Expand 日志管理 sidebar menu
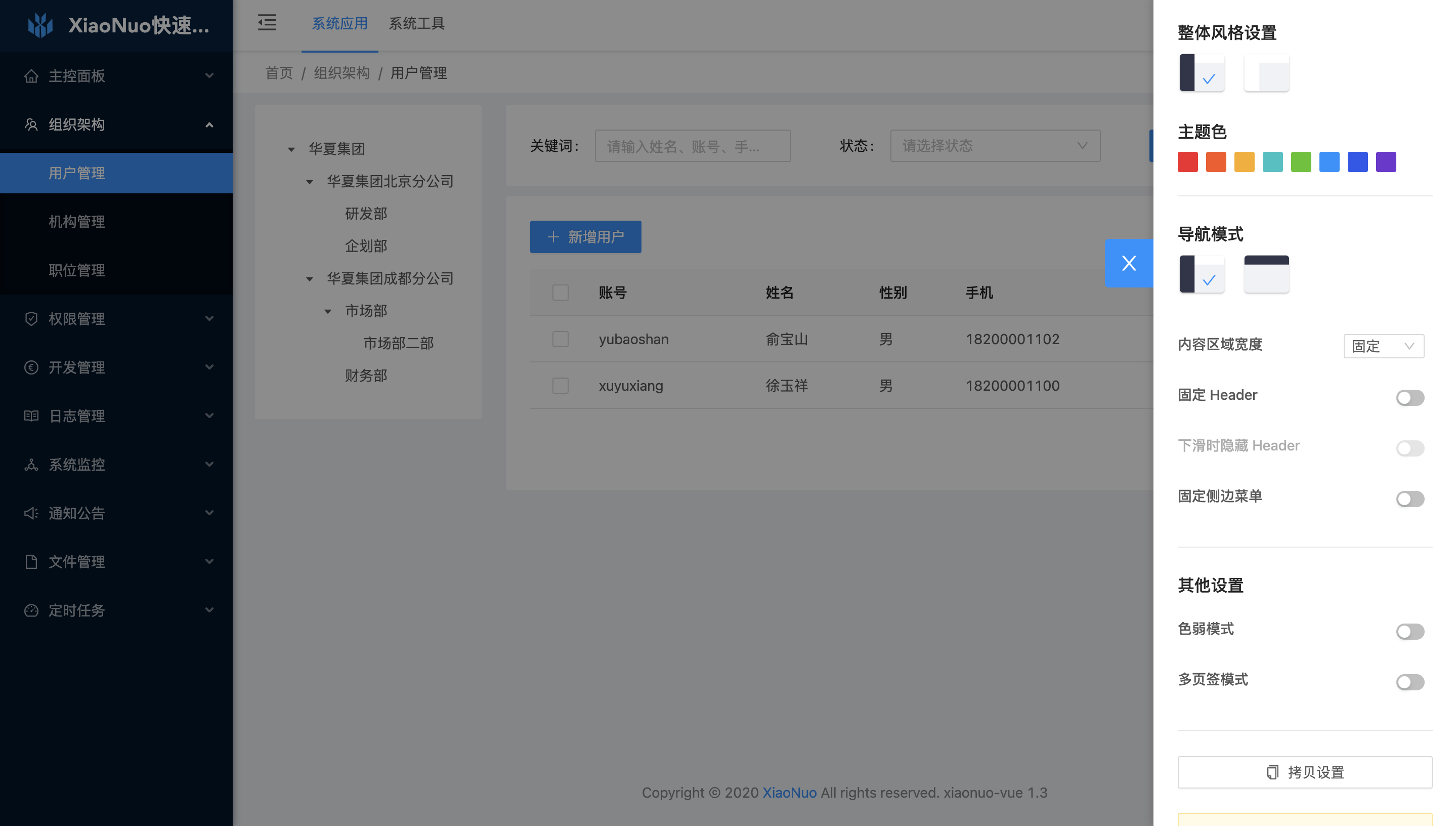 pos(116,416)
